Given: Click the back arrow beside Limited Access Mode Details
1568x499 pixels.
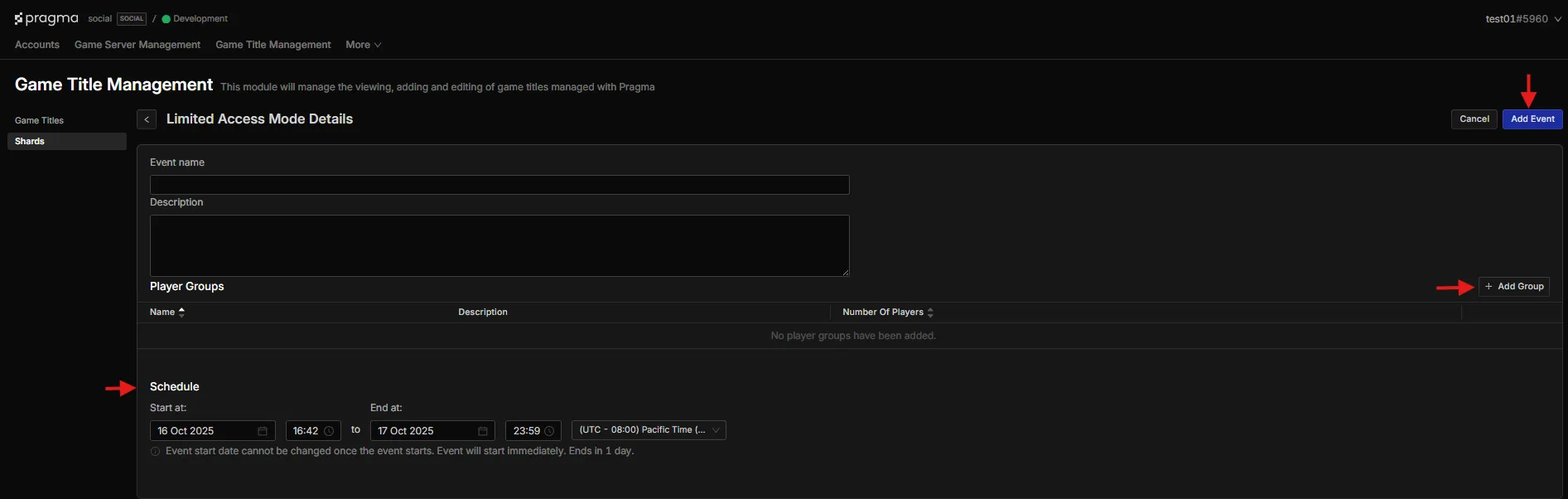Looking at the screenshot, I should 147,119.
